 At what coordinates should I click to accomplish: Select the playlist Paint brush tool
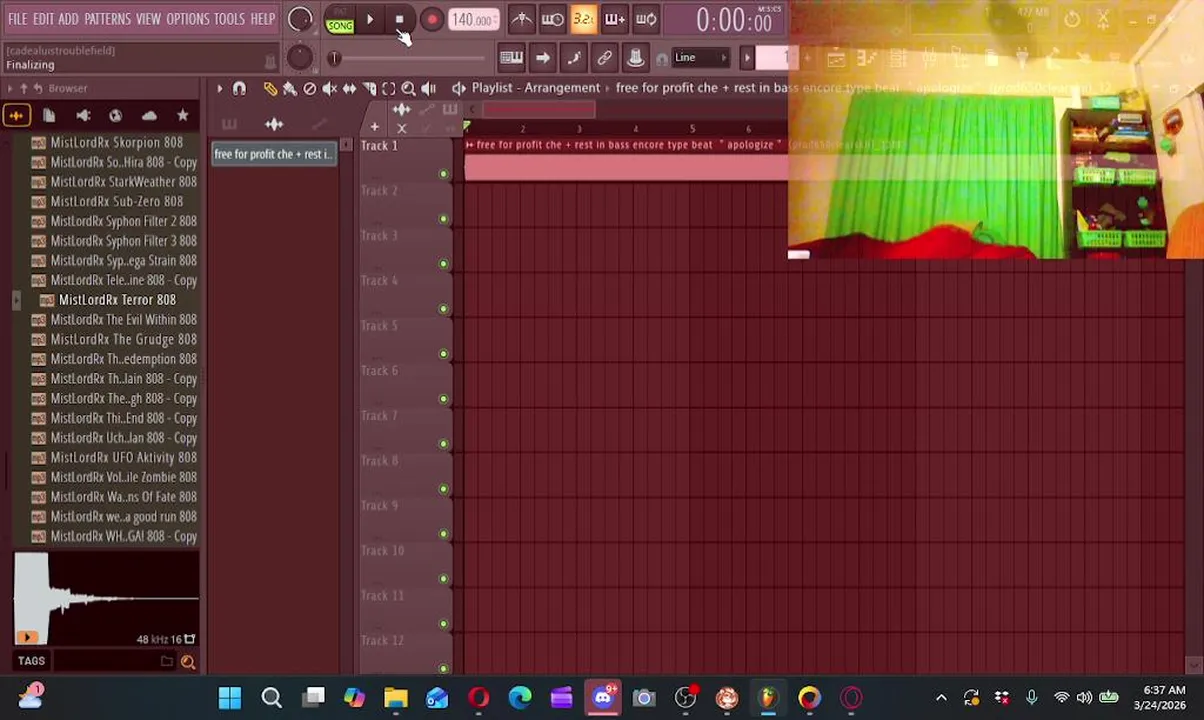(290, 88)
